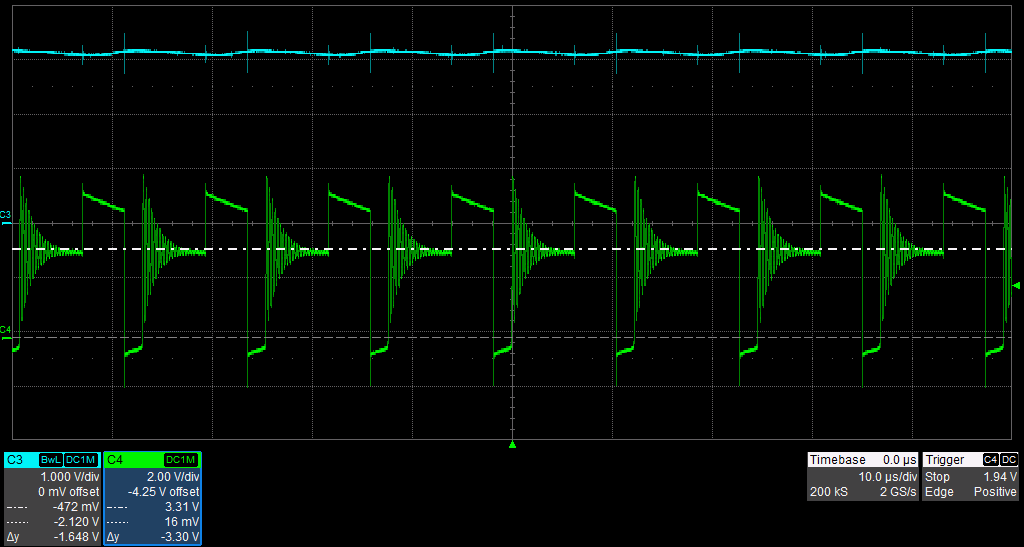Select the bold dash-dot horizontal cursor line
This screenshot has width=1024, height=547.
512,249
